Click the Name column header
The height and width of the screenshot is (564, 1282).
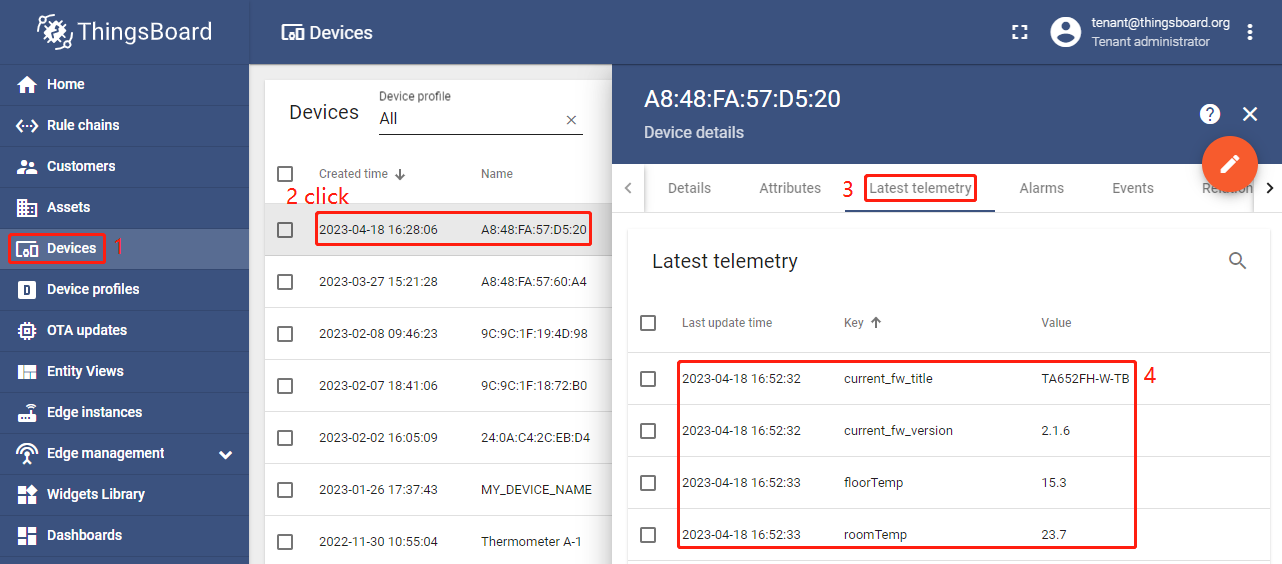point(497,174)
